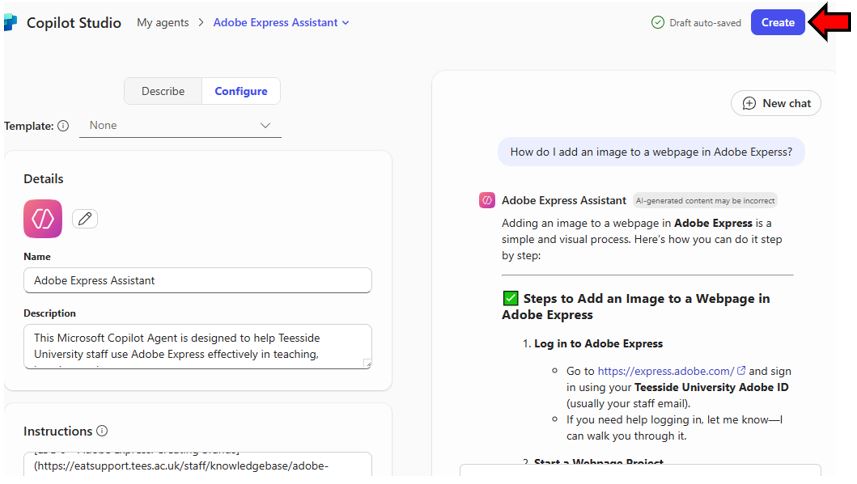Start a New chat
Screen dimensions: 857x484
776,103
